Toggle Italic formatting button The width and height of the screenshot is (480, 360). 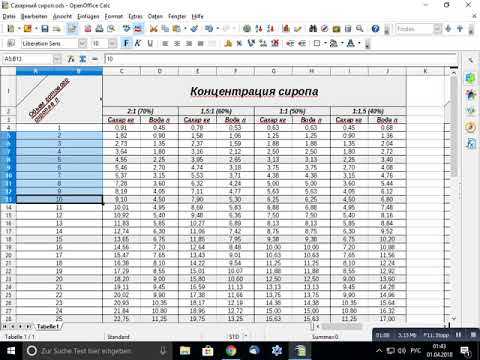tap(138, 43)
